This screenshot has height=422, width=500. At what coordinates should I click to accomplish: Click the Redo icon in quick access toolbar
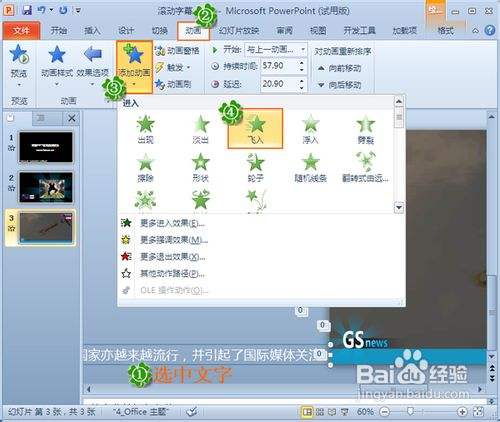[x=63, y=10]
